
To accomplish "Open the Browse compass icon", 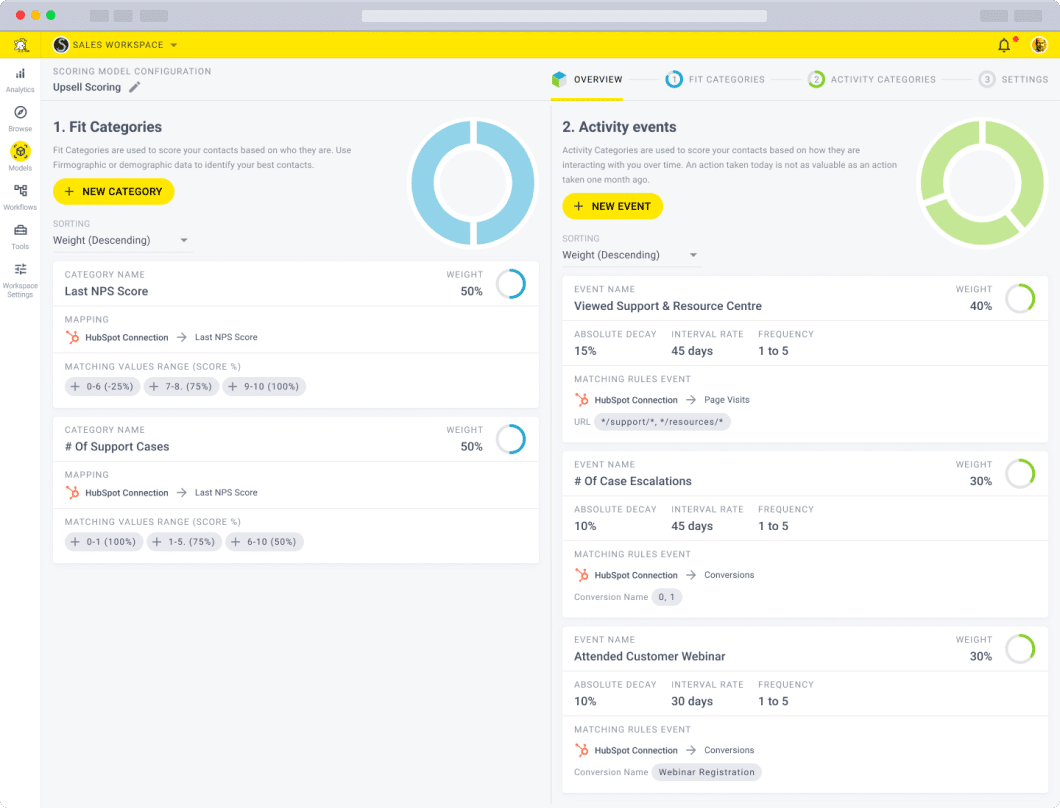I will coord(20,112).
